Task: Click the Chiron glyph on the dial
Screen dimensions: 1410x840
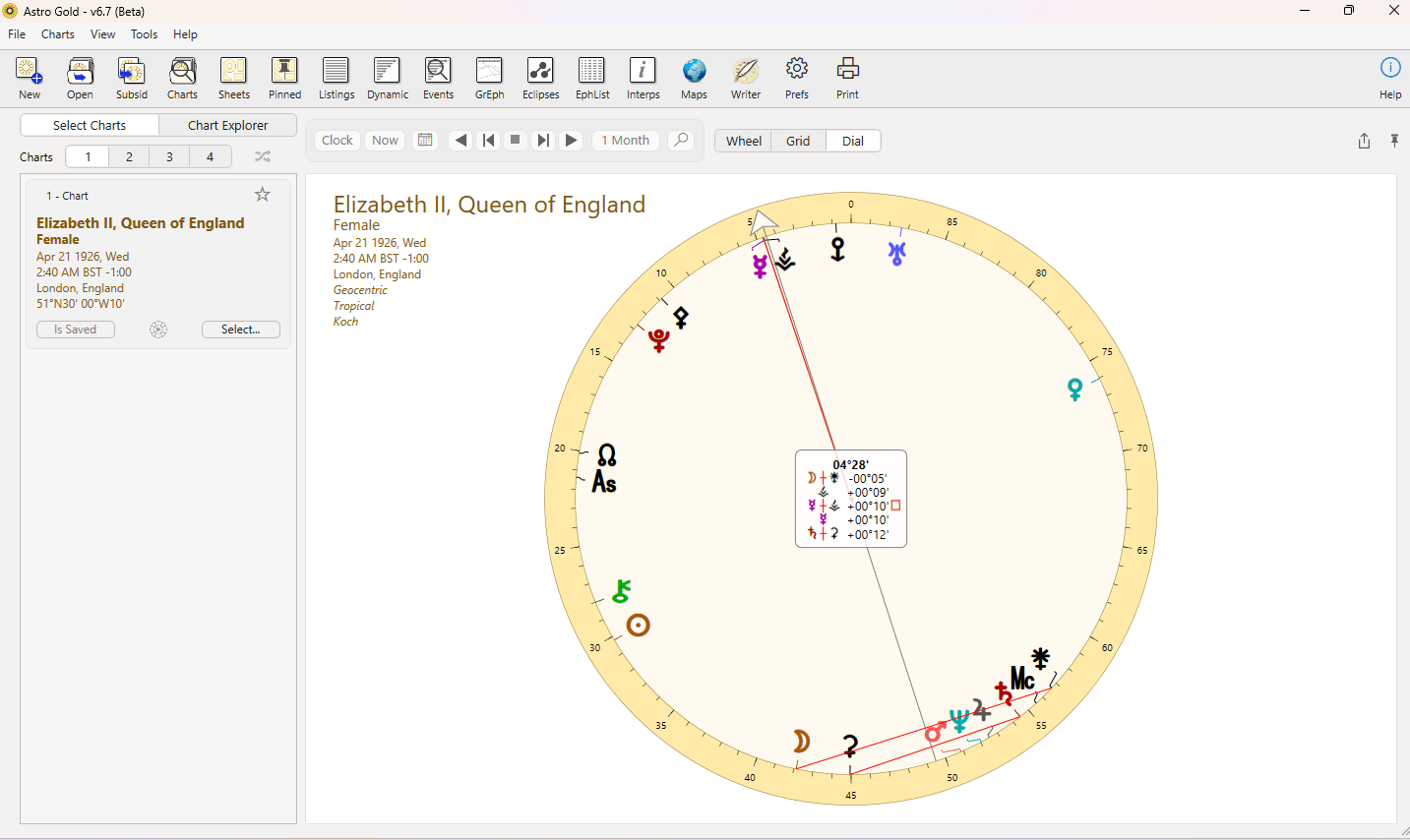Action: tap(621, 591)
